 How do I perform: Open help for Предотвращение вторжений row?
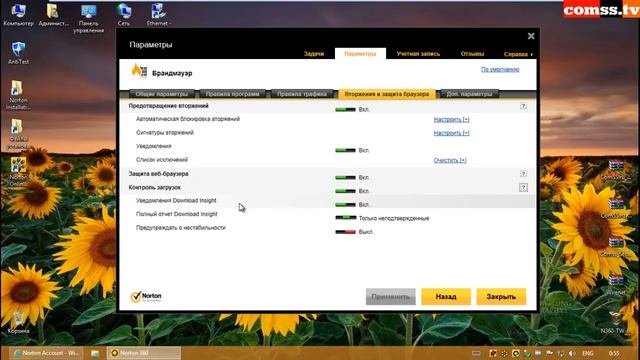(x=523, y=106)
